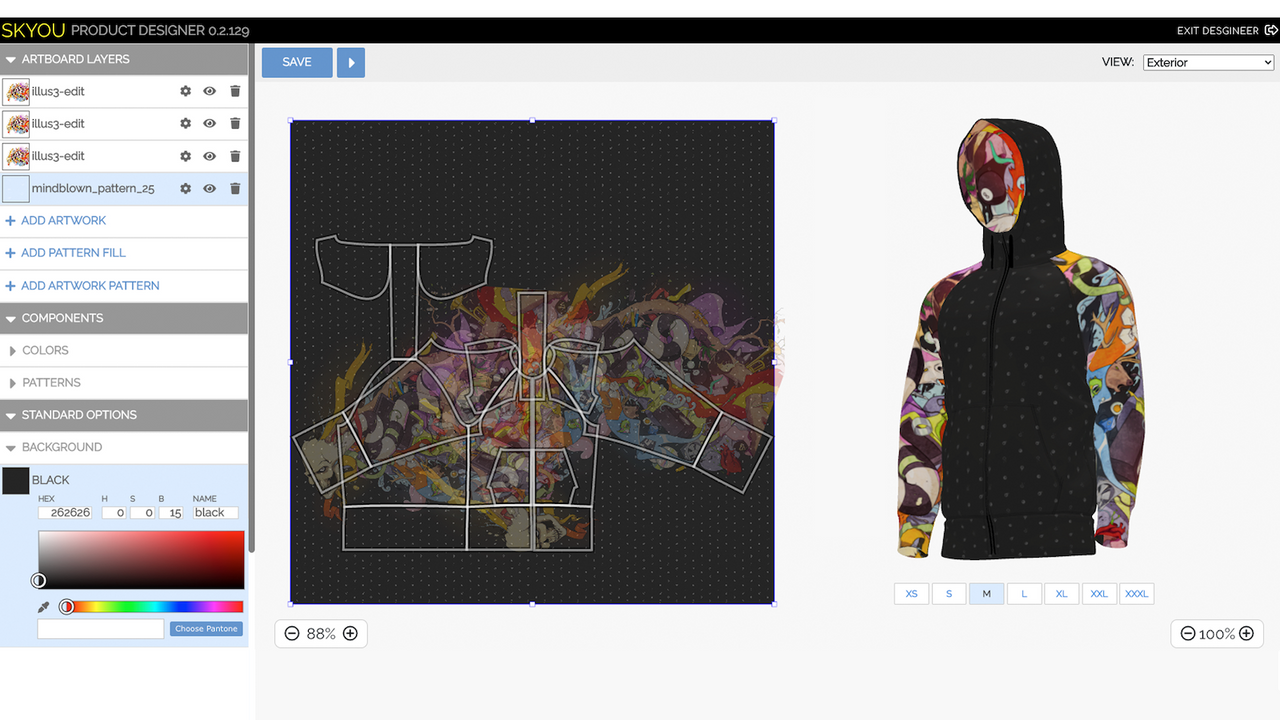Hide the third illus3-edit layer
Image resolution: width=1280 pixels, height=720 pixels.
(x=209, y=155)
